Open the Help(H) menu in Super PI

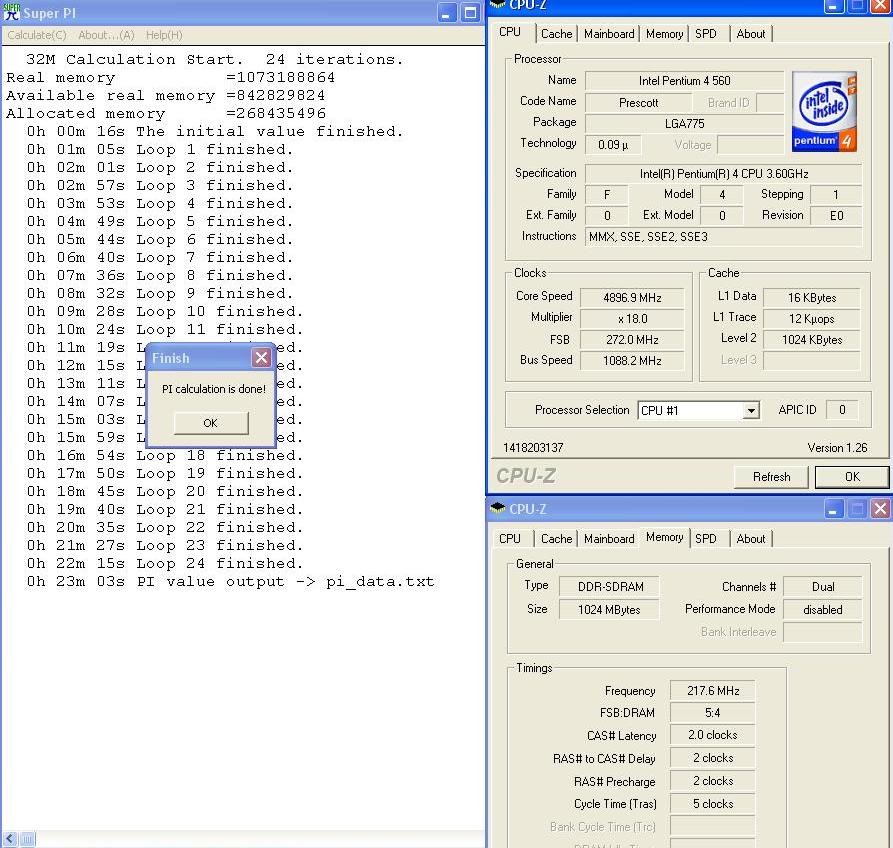tap(164, 35)
